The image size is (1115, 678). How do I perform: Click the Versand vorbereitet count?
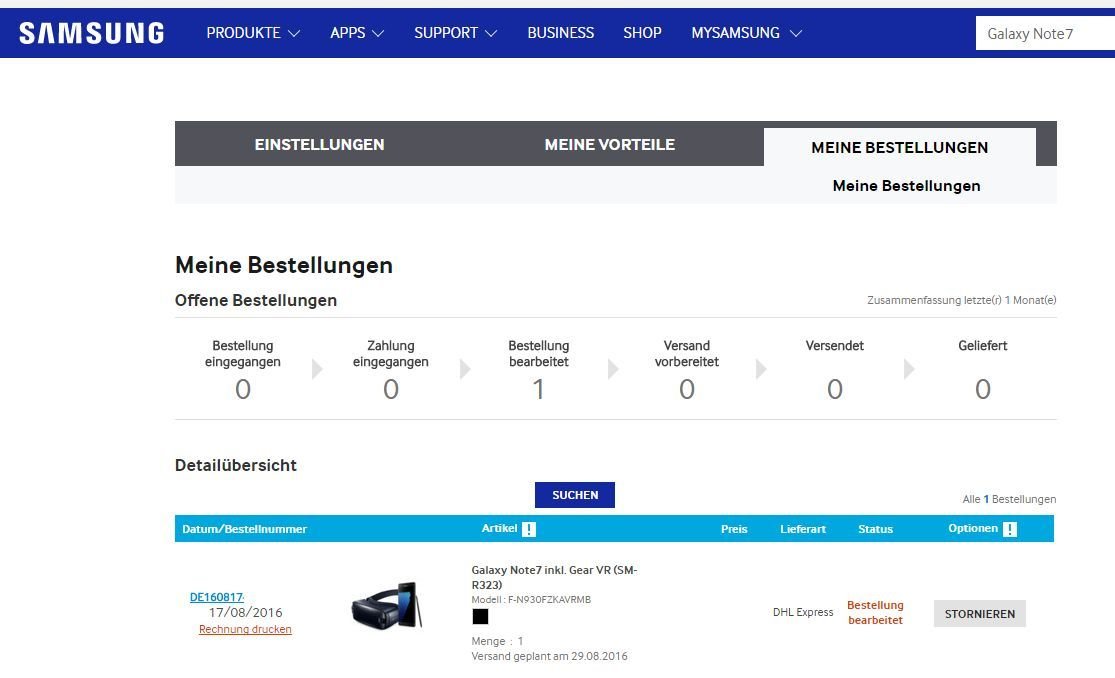[687, 389]
